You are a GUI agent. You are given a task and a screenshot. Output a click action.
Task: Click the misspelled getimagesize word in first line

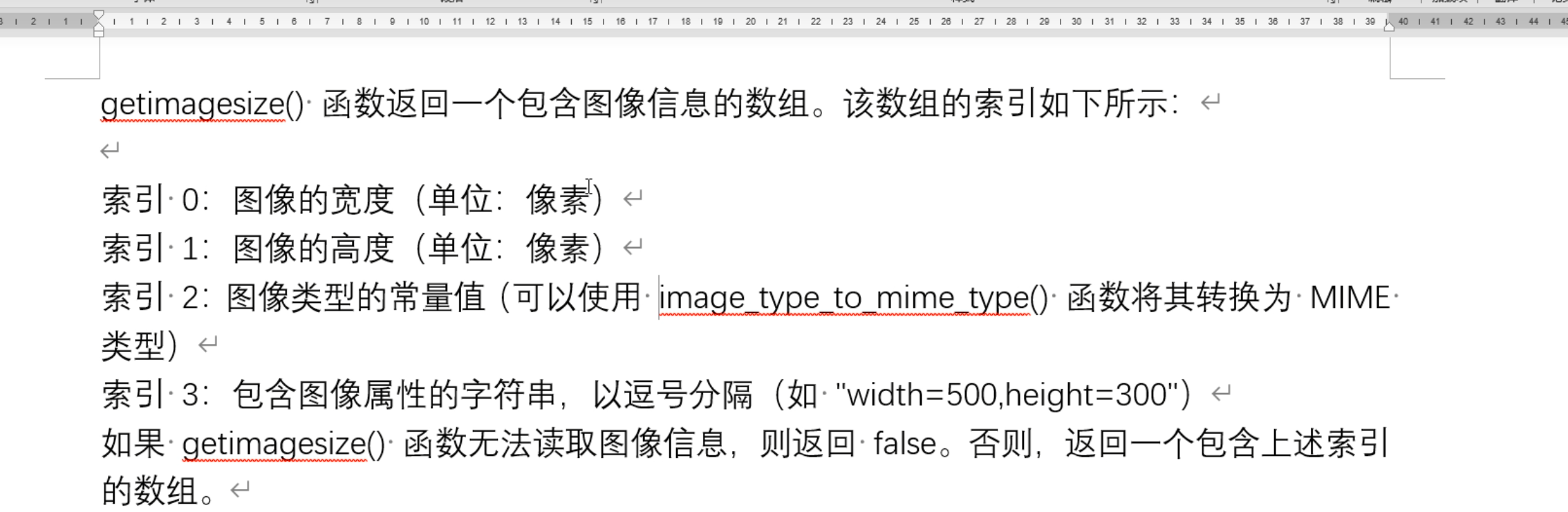pos(193,104)
